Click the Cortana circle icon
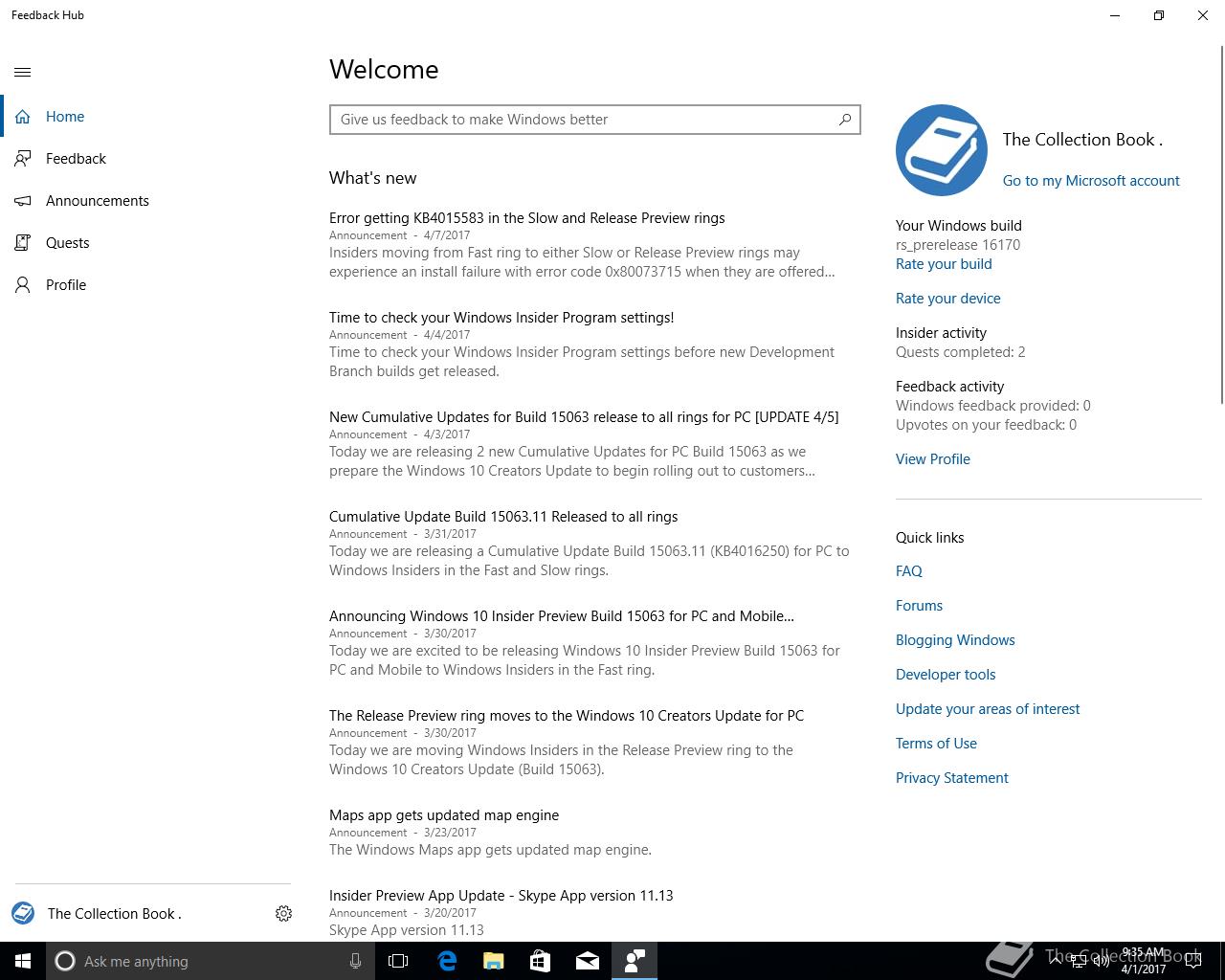 65,961
